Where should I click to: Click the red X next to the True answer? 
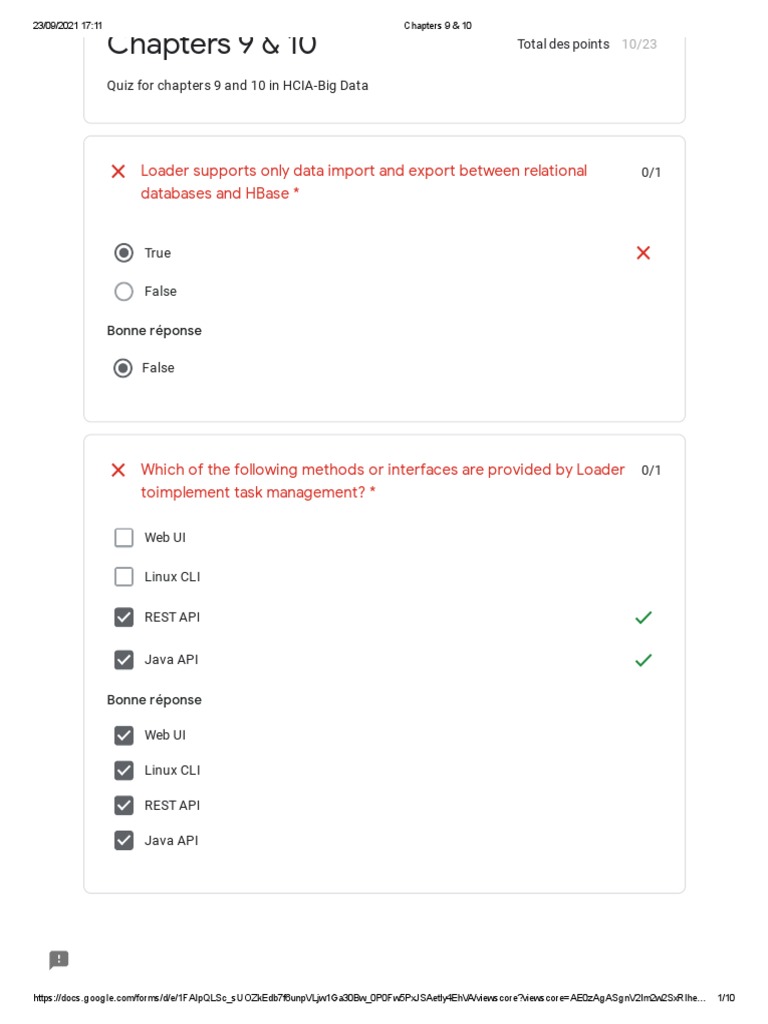(x=643, y=253)
